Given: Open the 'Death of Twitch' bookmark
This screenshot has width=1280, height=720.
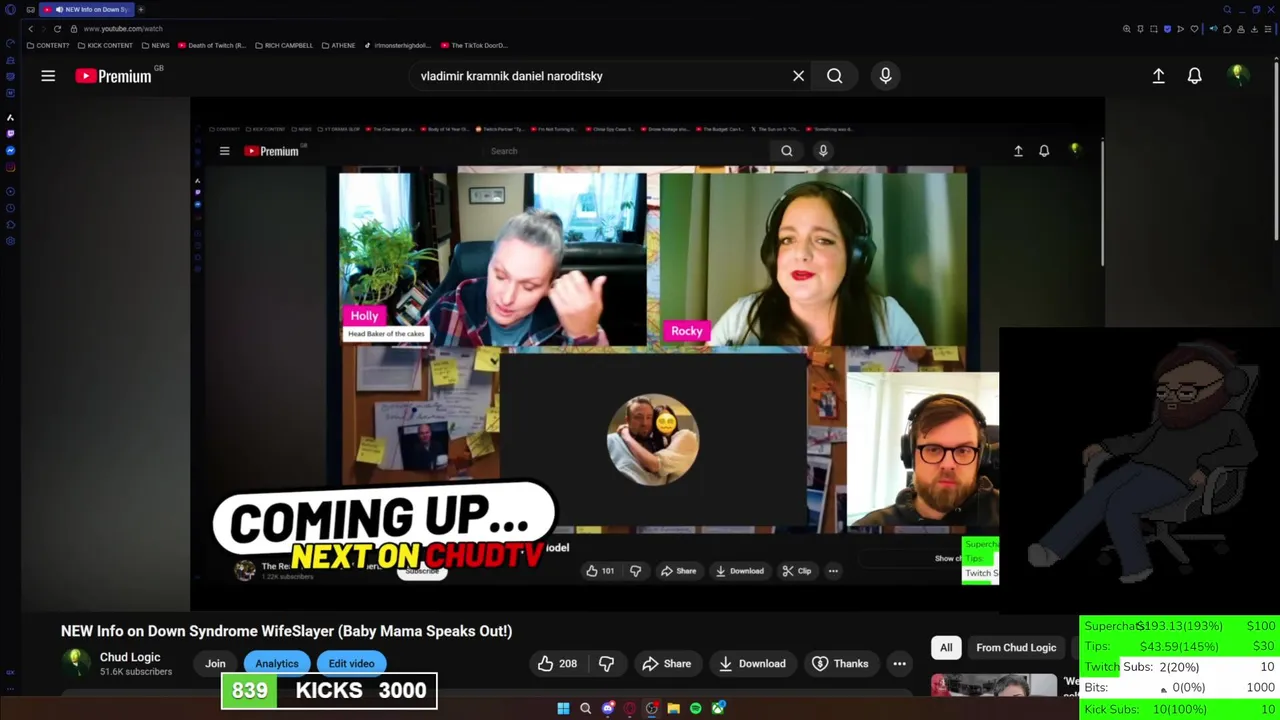Looking at the screenshot, I should [x=212, y=45].
